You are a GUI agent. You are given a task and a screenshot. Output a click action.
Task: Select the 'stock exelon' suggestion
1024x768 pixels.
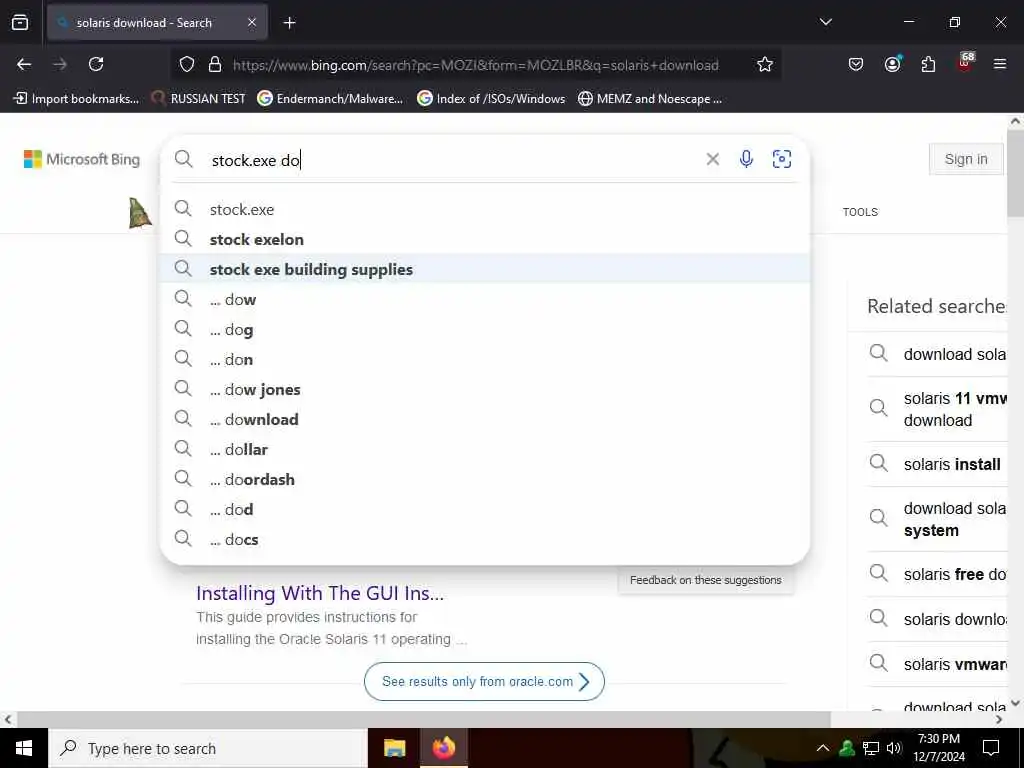485,240
